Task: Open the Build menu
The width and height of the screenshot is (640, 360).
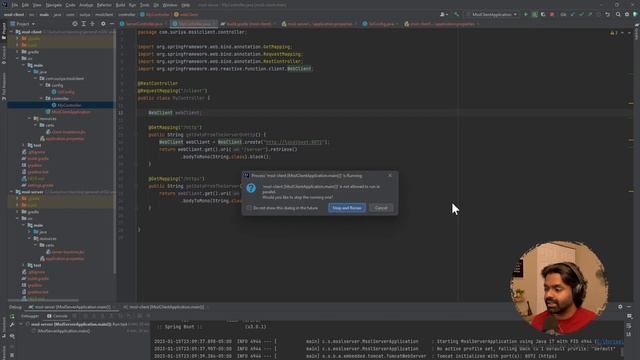Action: 120,5
